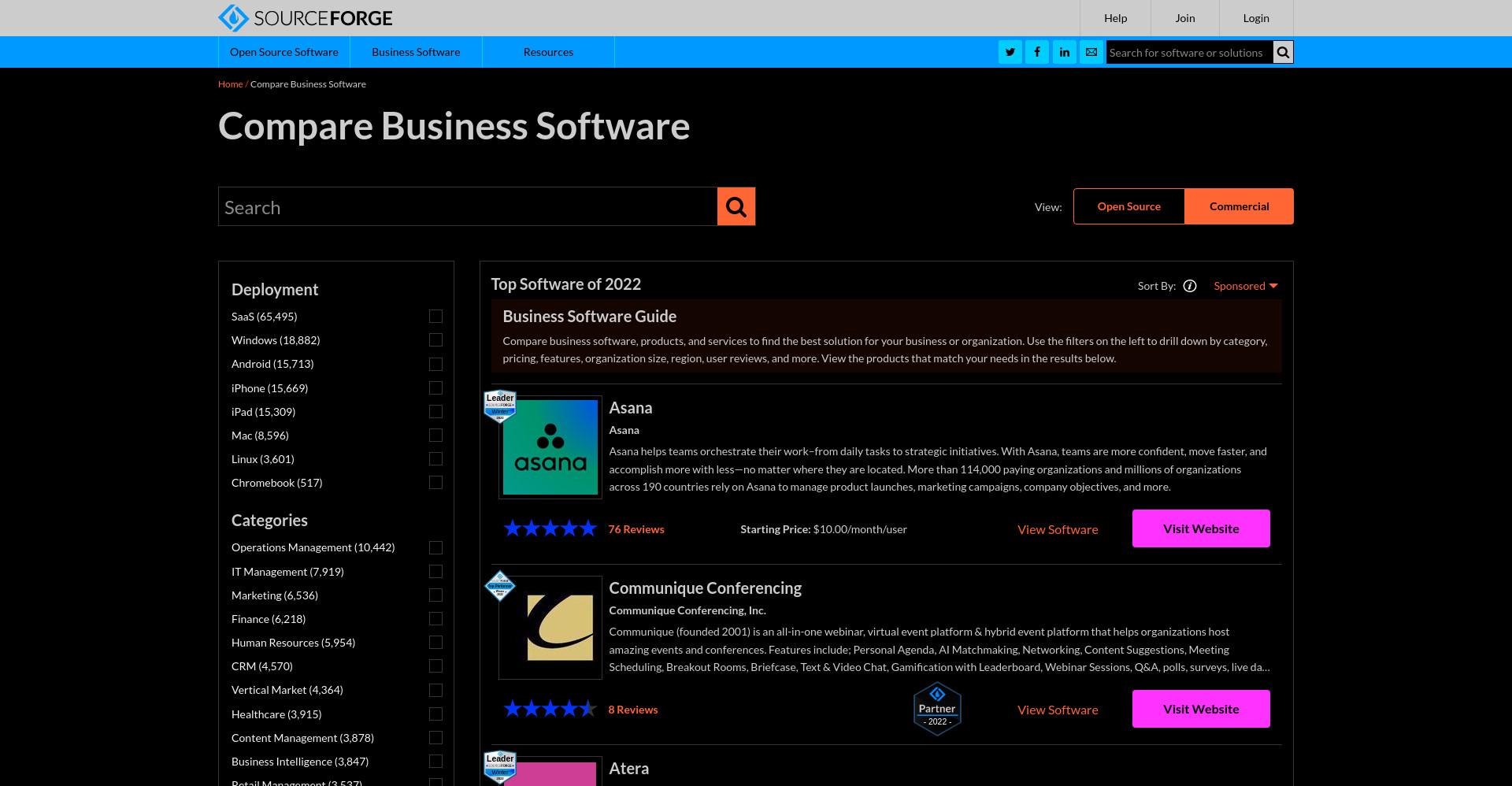The height and width of the screenshot is (786, 1512).
Task: Check the CRM category filter
Action: (x=435, y=666)
